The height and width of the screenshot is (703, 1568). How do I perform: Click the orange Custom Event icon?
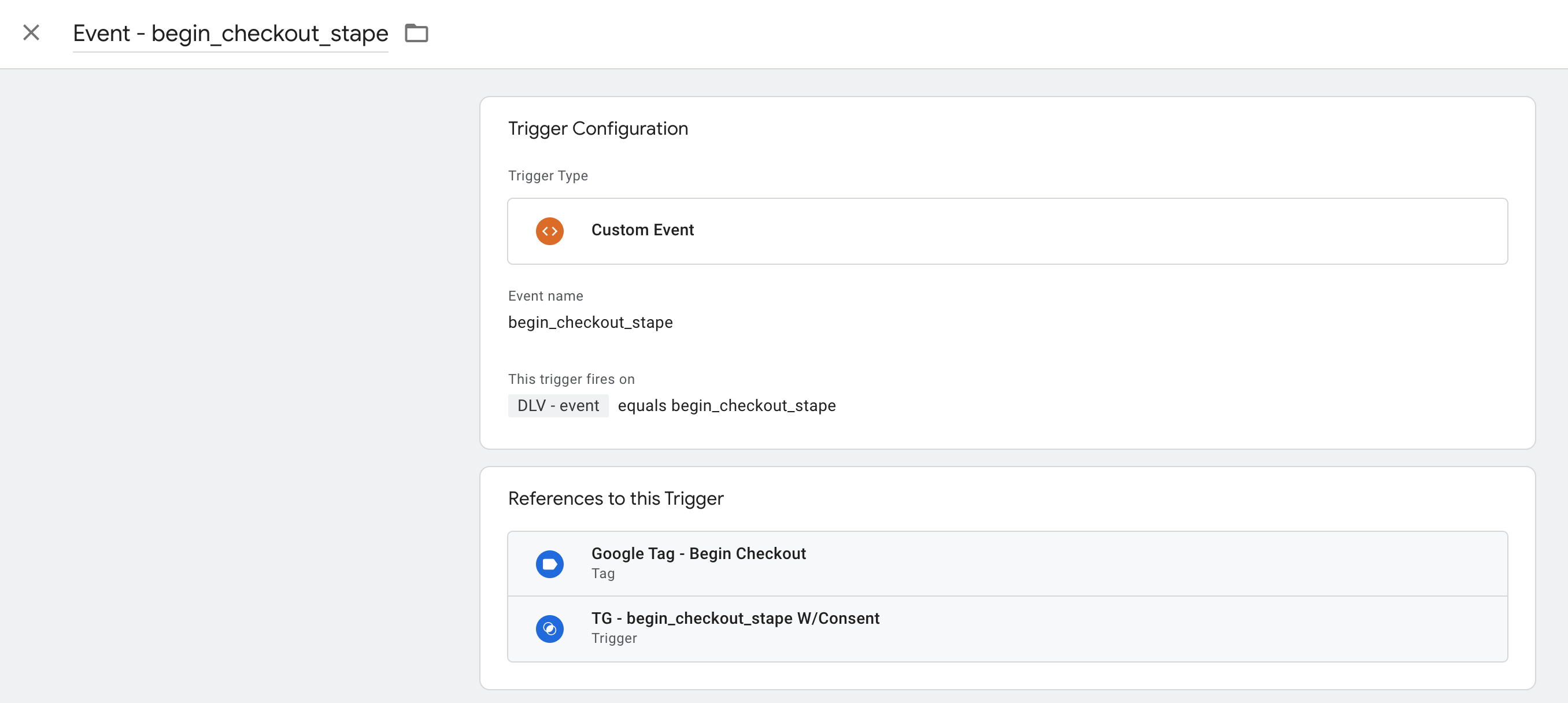click(x=550, y=231)
